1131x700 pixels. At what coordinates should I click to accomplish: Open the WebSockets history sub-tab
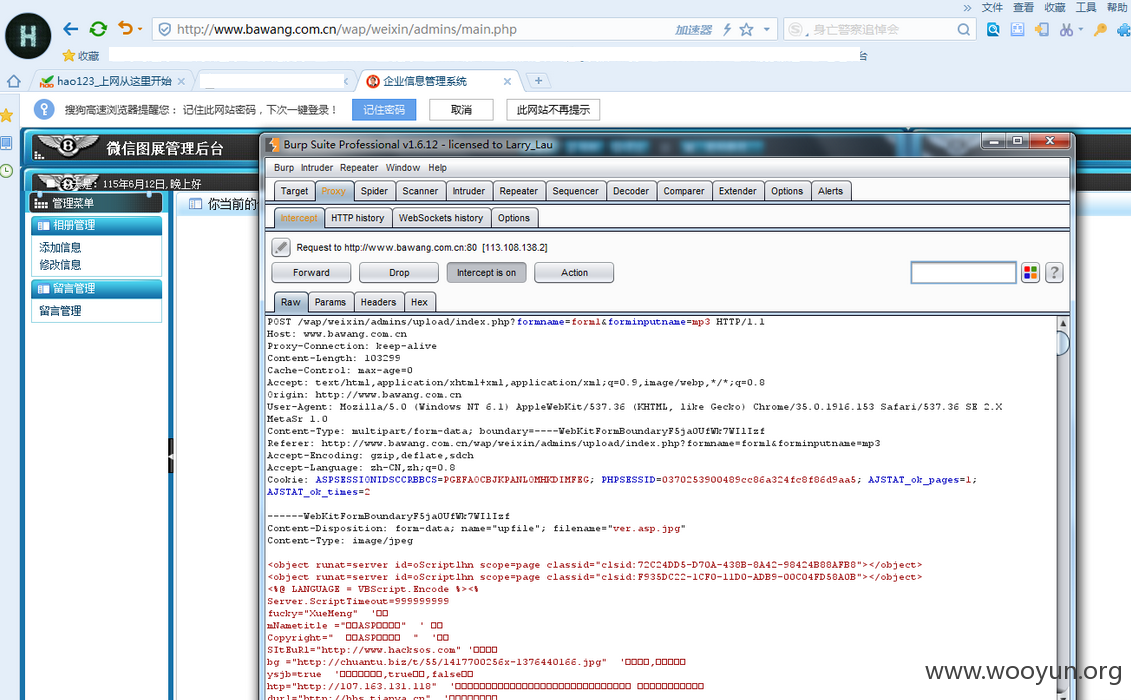pos(441,218)
